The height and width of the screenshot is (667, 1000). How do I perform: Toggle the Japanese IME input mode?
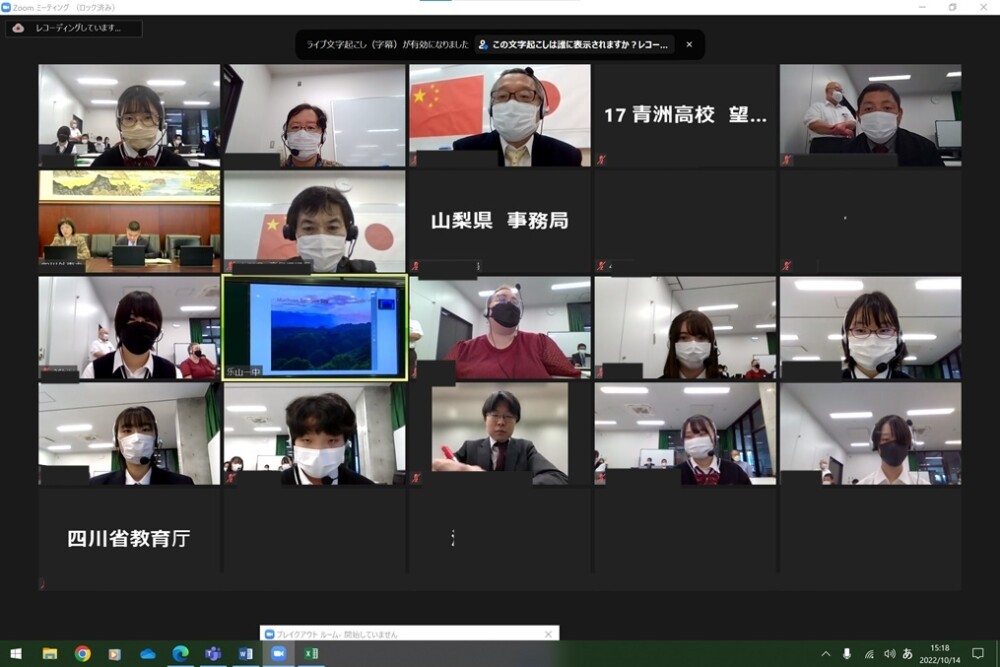(x=907, y=654)
